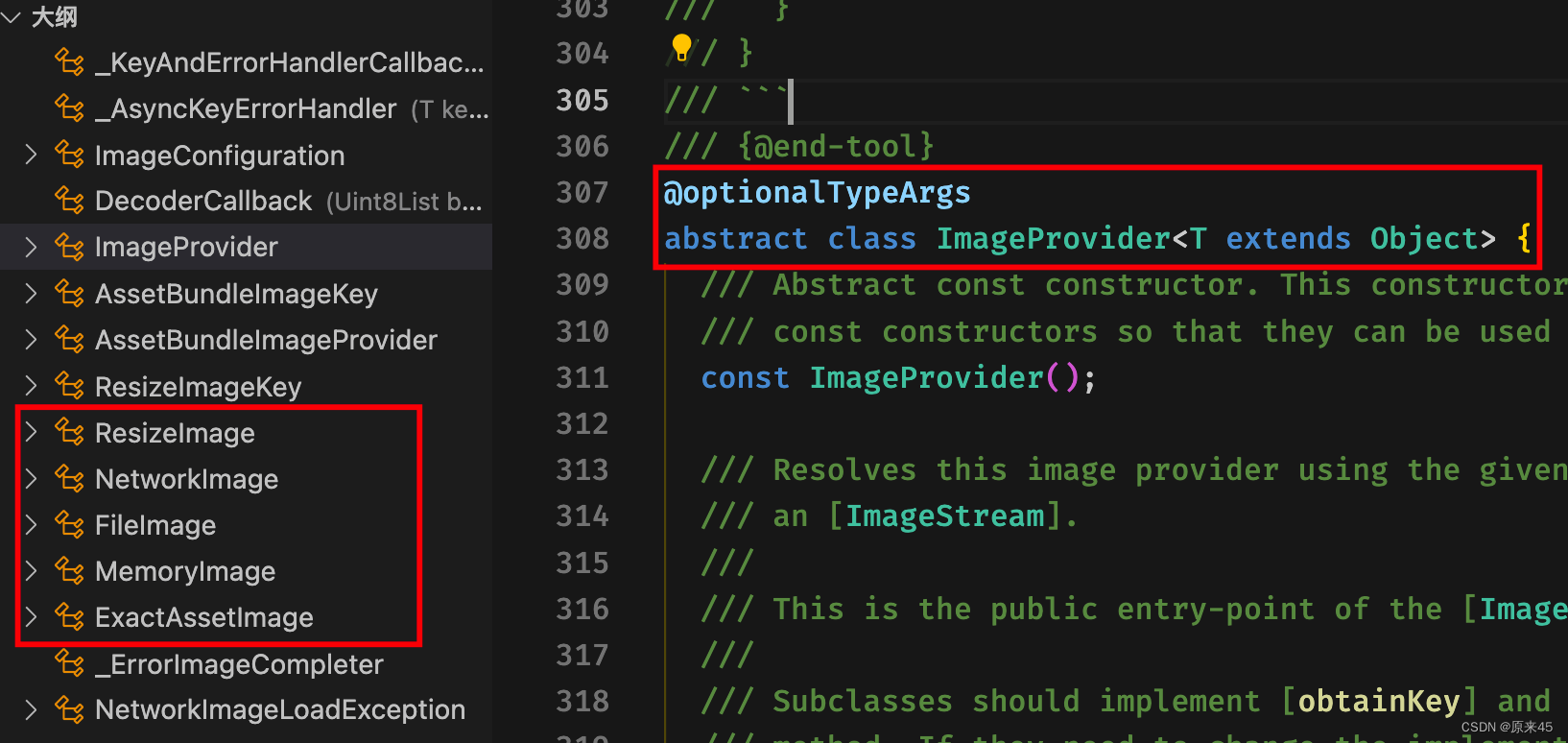Click the [ImageStream] doc reference on line 314
The width and height of the screenshot is (1568, 743).
945,516
